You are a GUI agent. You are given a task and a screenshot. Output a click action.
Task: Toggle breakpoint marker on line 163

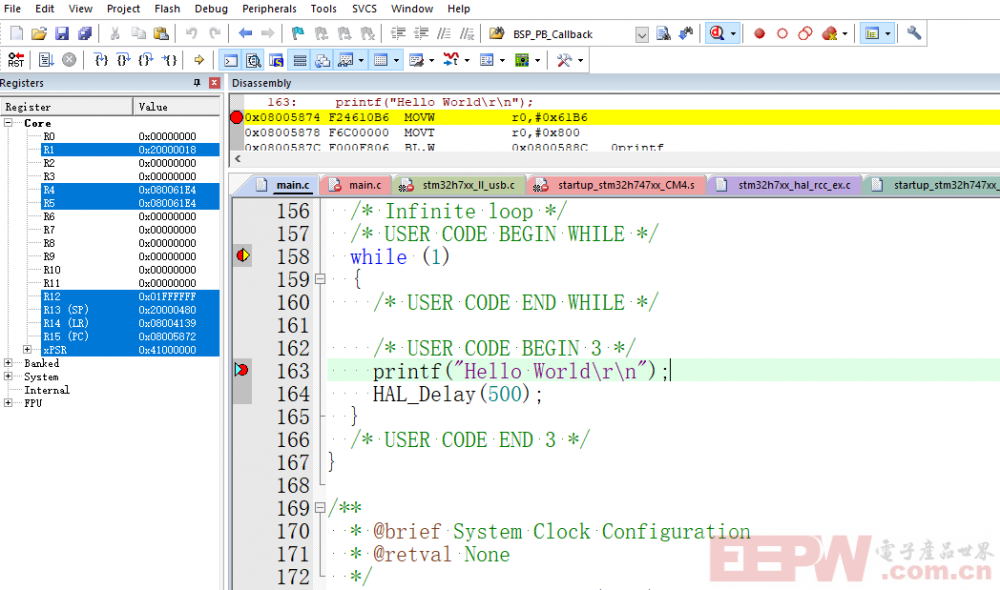[241, 371]
